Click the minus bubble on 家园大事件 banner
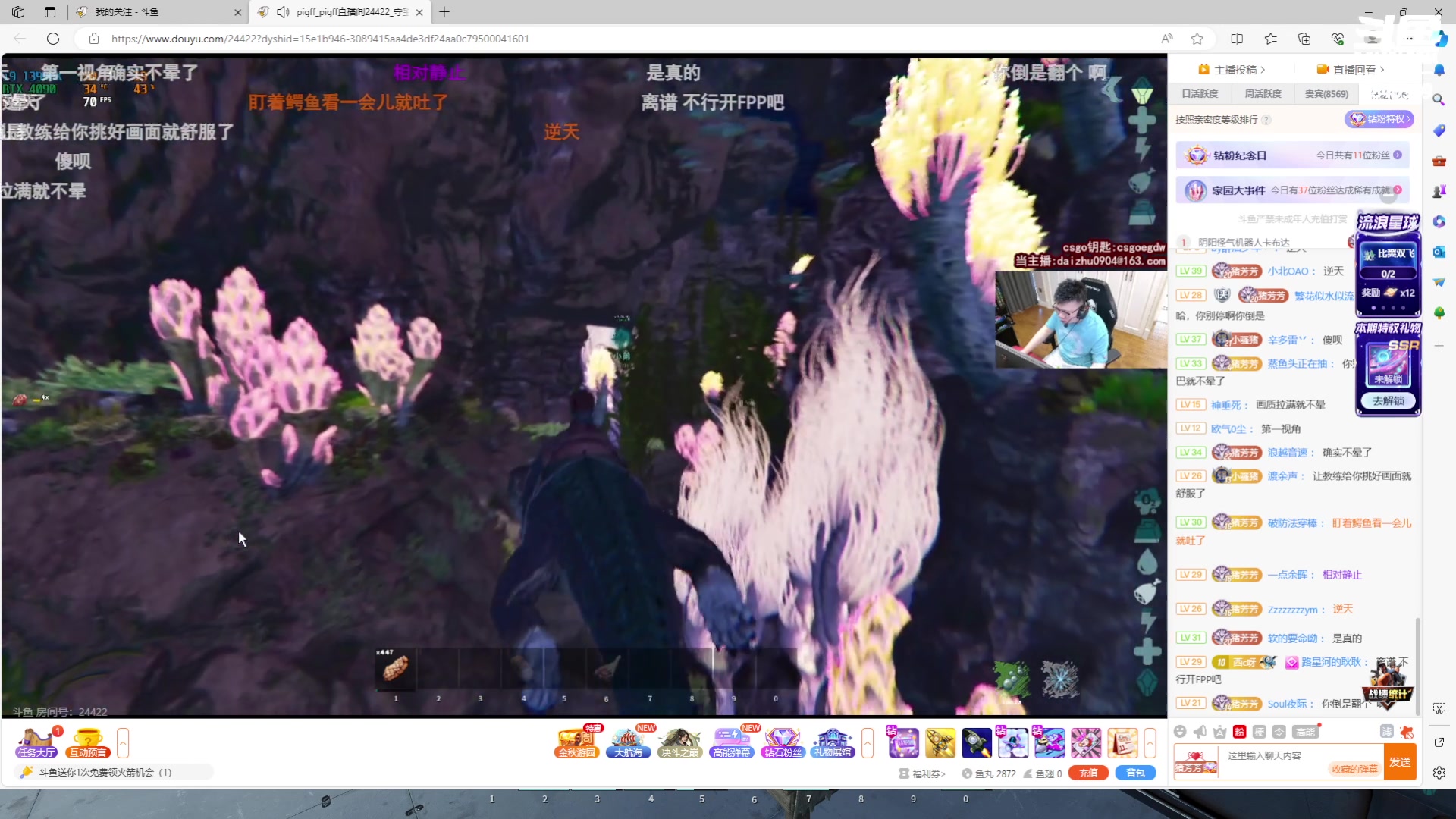 pyautogui.click(x=1388, y=196)
